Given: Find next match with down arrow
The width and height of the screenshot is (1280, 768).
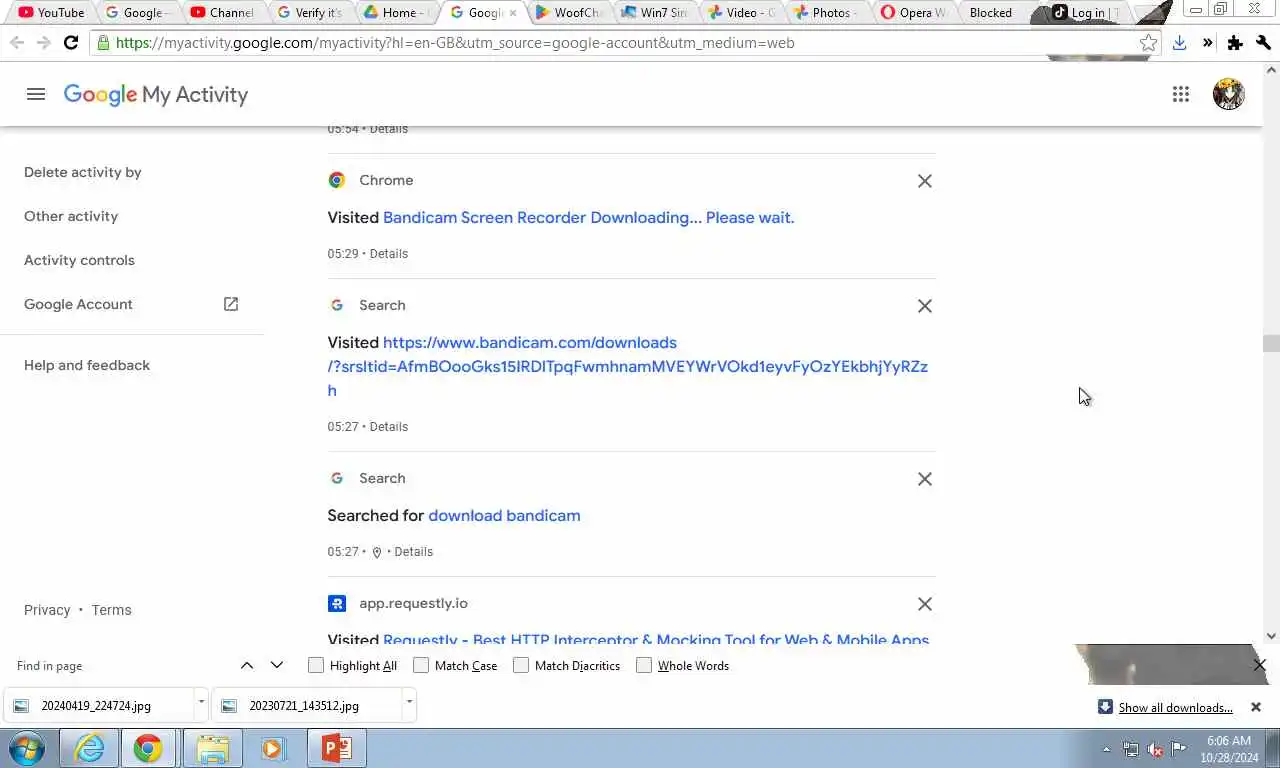Looking at the screenshot, I should (x=277, y=665).
